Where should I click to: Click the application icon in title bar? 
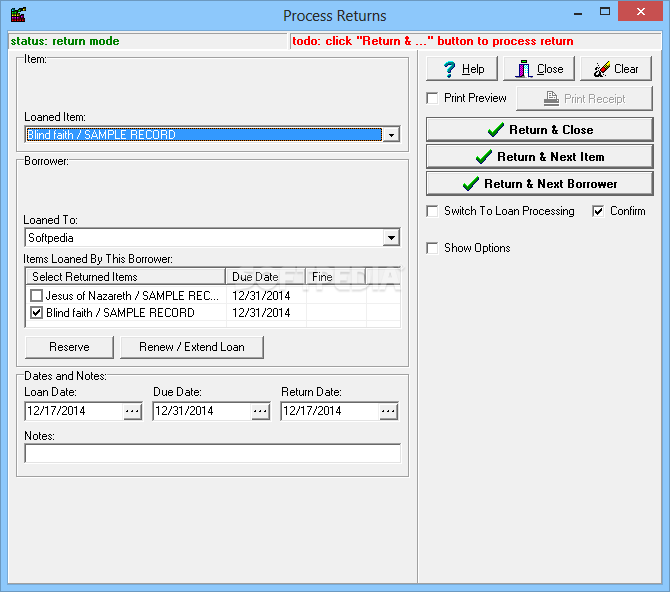click(18, 15)
